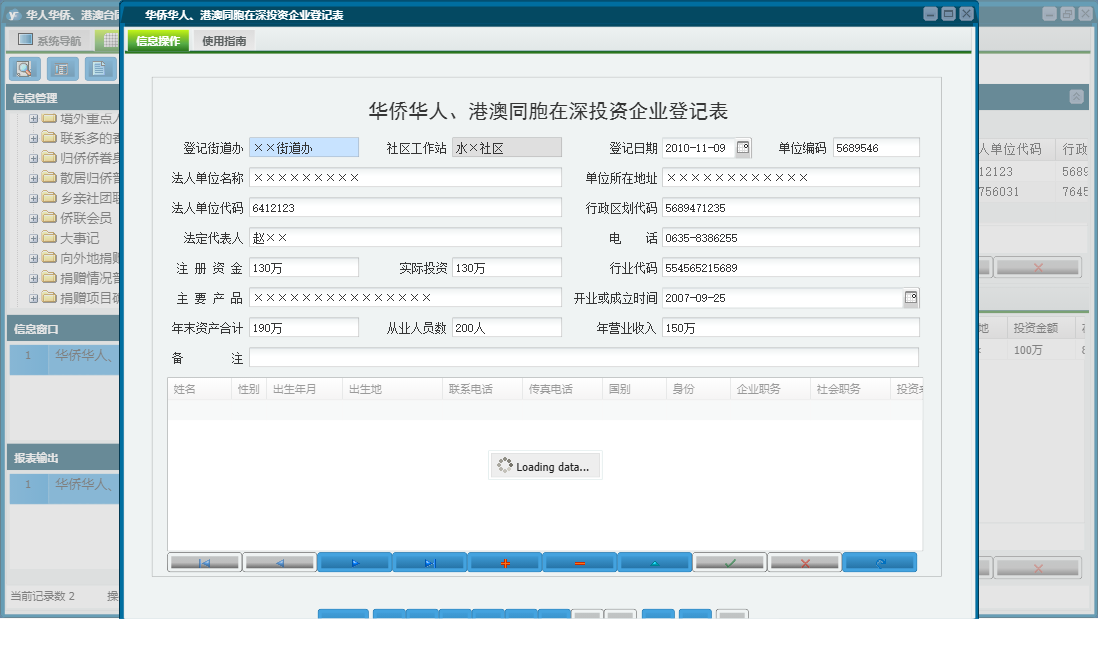Open the 信息操作 tab
The image size is (1098, 655).
pyautogui.click(x=157, y=41)
